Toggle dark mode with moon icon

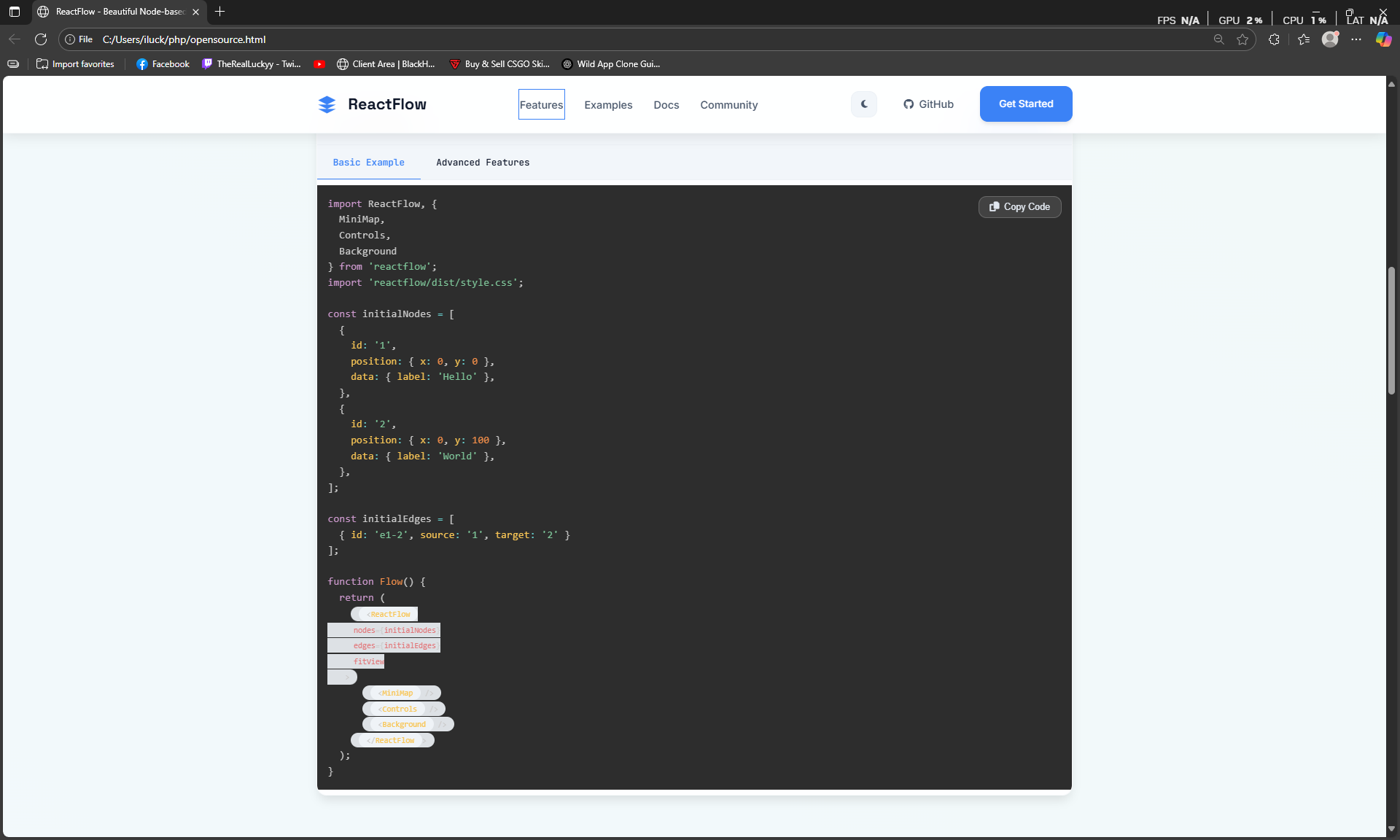864,104
